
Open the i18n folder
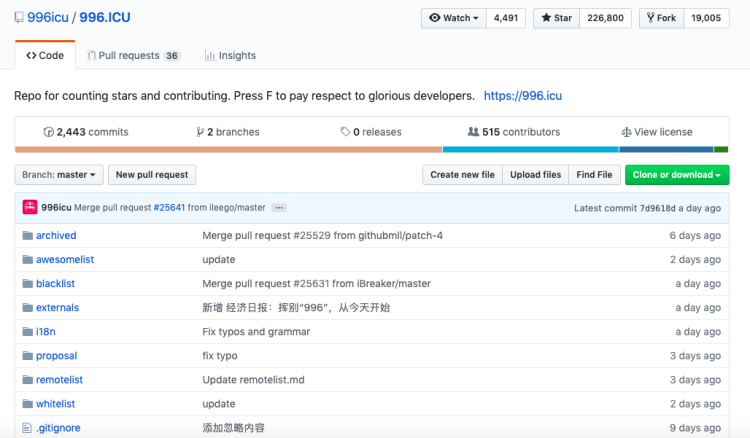[x=46, y=331]
